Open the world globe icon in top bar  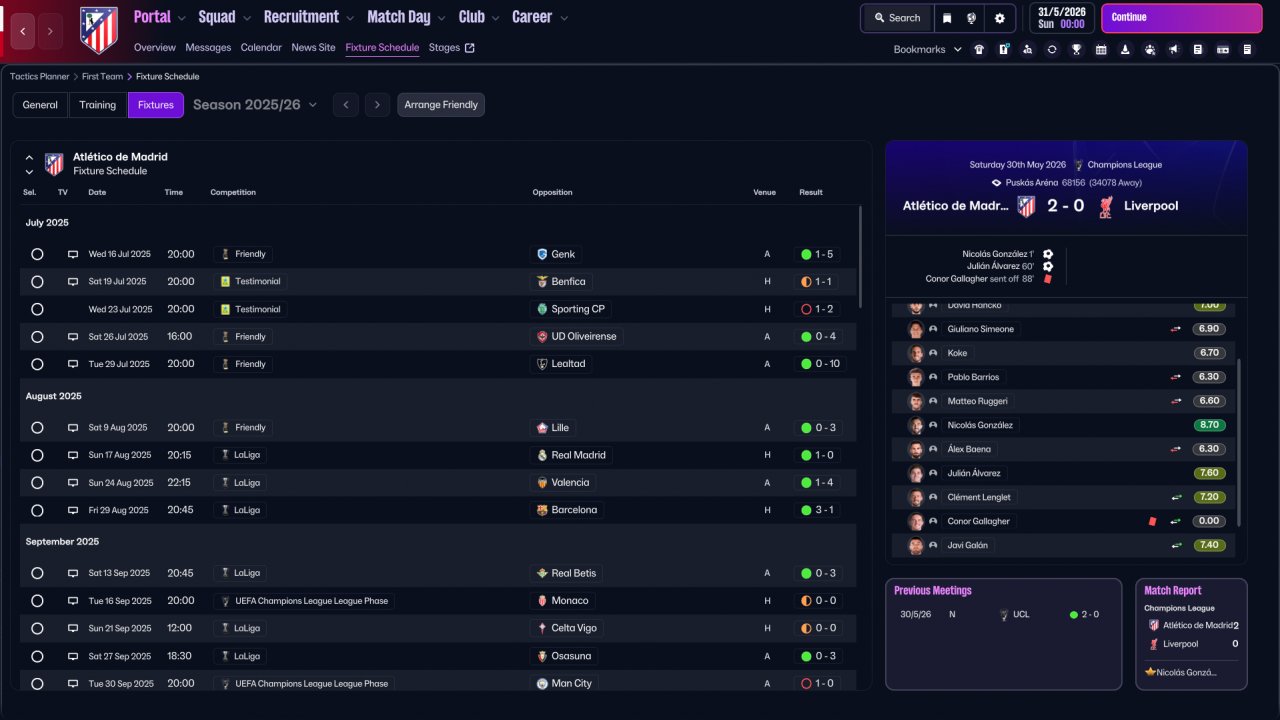click(971, 18)
